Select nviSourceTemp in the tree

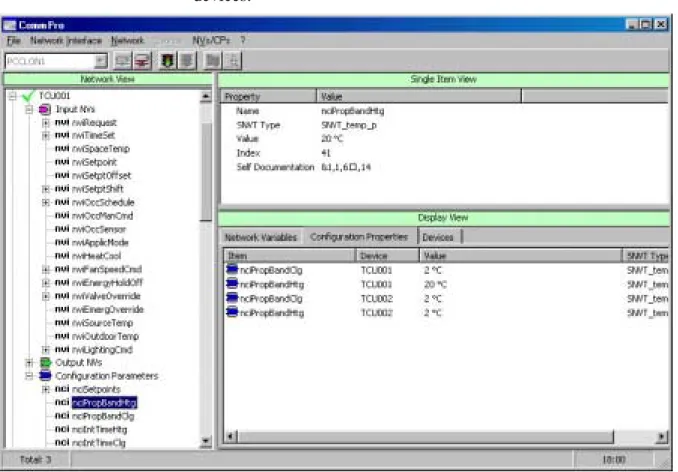click(102, 323)
